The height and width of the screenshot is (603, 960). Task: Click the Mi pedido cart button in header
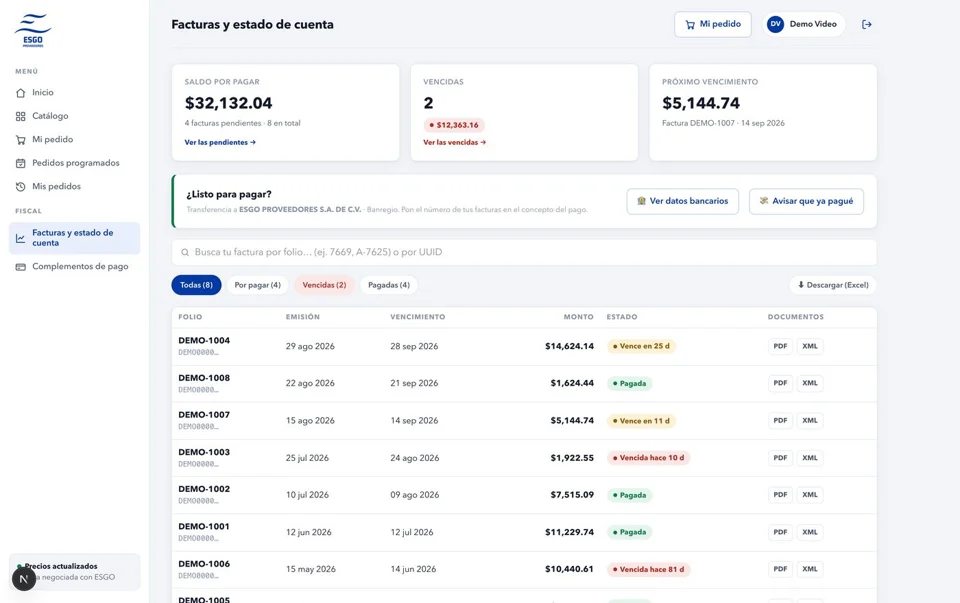[x=713, y=24]
